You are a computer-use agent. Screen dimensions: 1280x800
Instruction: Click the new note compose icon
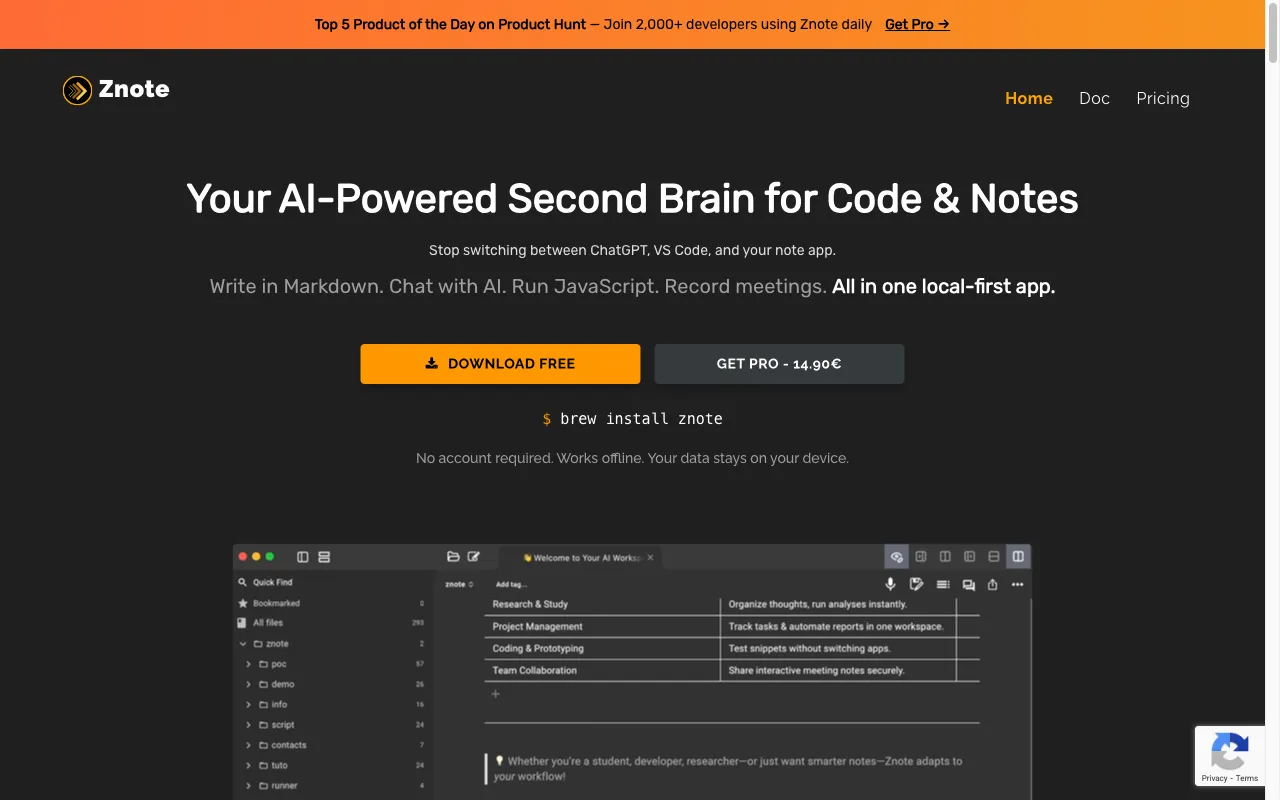click(x=474, y=557)
